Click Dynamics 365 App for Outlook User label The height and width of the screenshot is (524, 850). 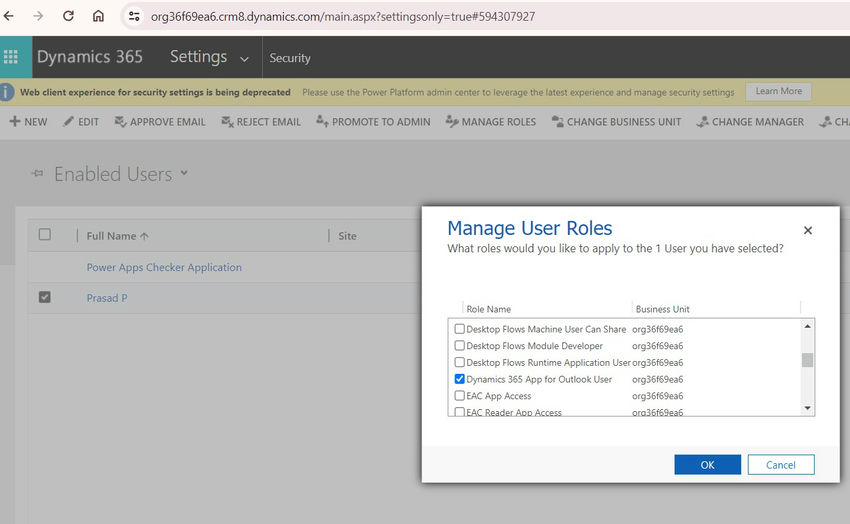coord(539,379)
